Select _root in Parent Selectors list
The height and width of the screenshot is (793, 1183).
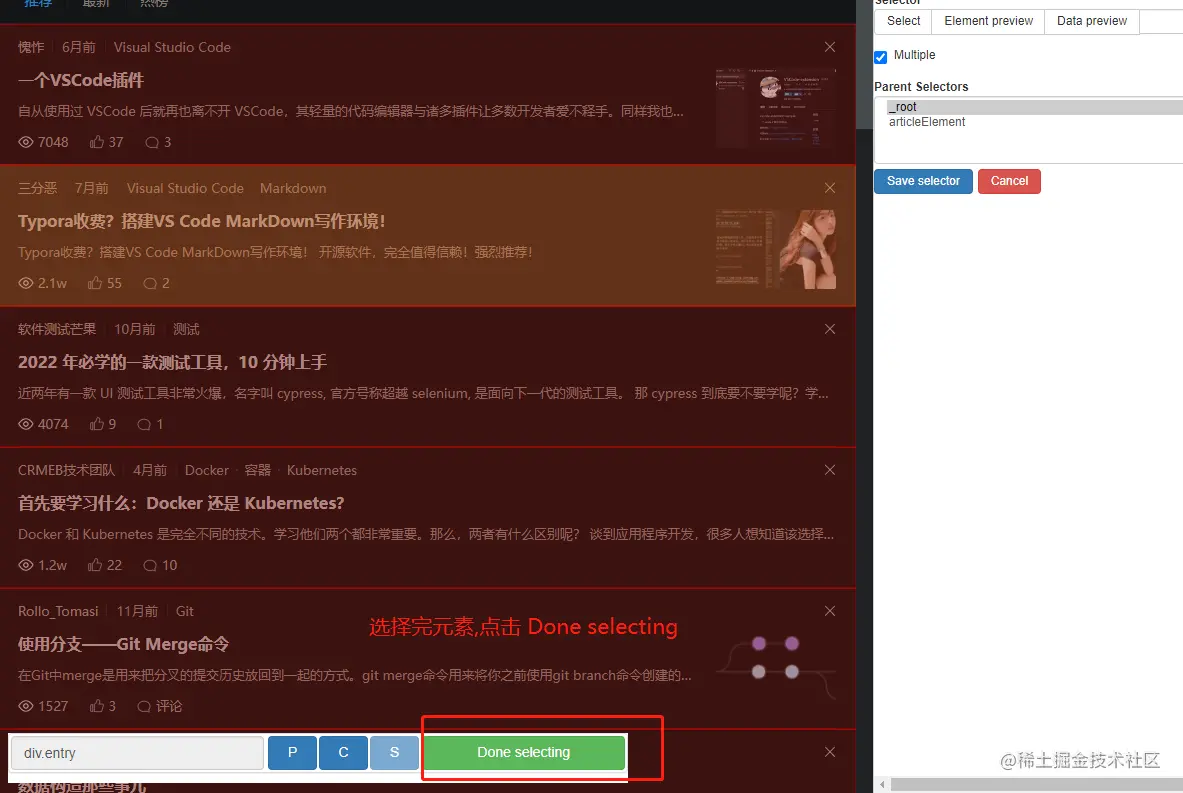(x=1034, y=107)
